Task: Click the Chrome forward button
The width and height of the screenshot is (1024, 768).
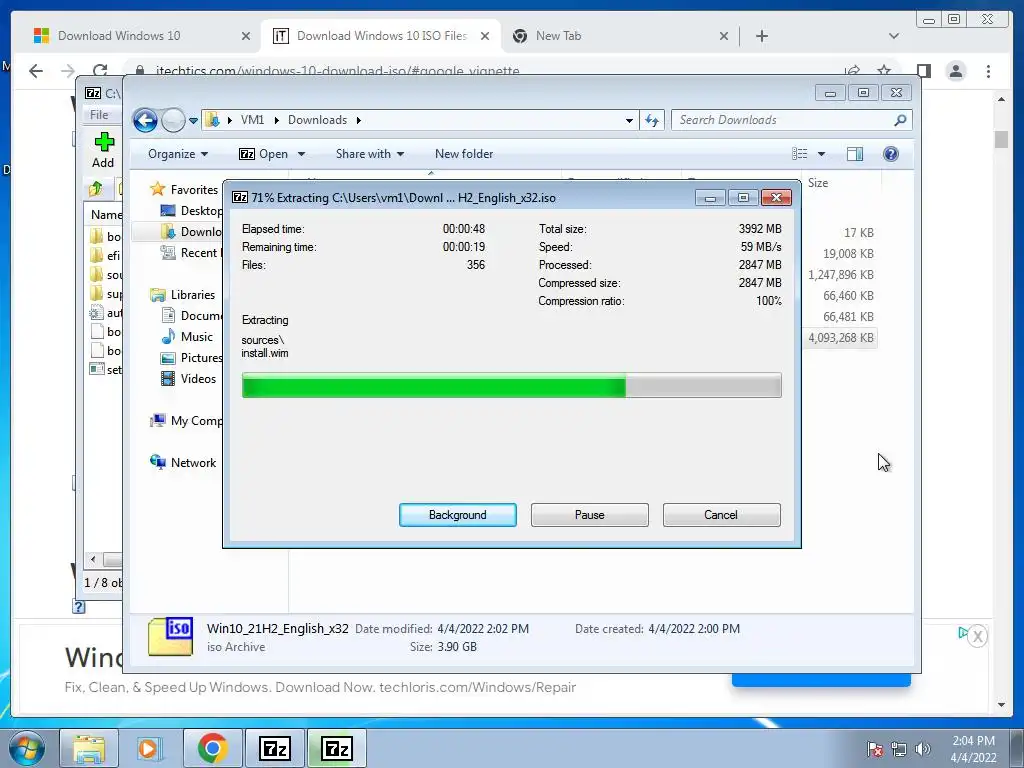Action: point(68,71)
